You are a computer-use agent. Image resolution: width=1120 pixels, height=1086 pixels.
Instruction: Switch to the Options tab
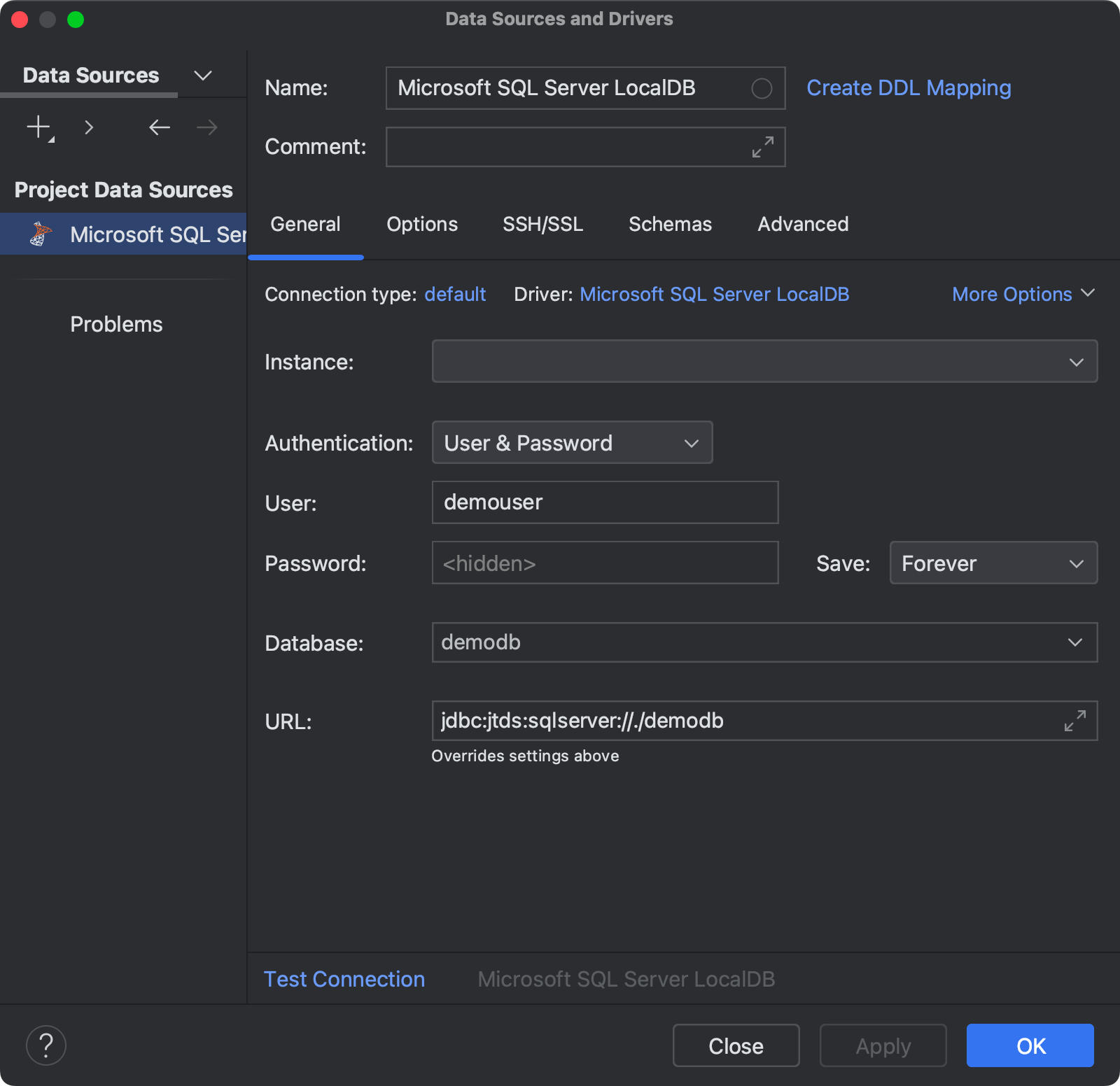[x=421, y=224]
